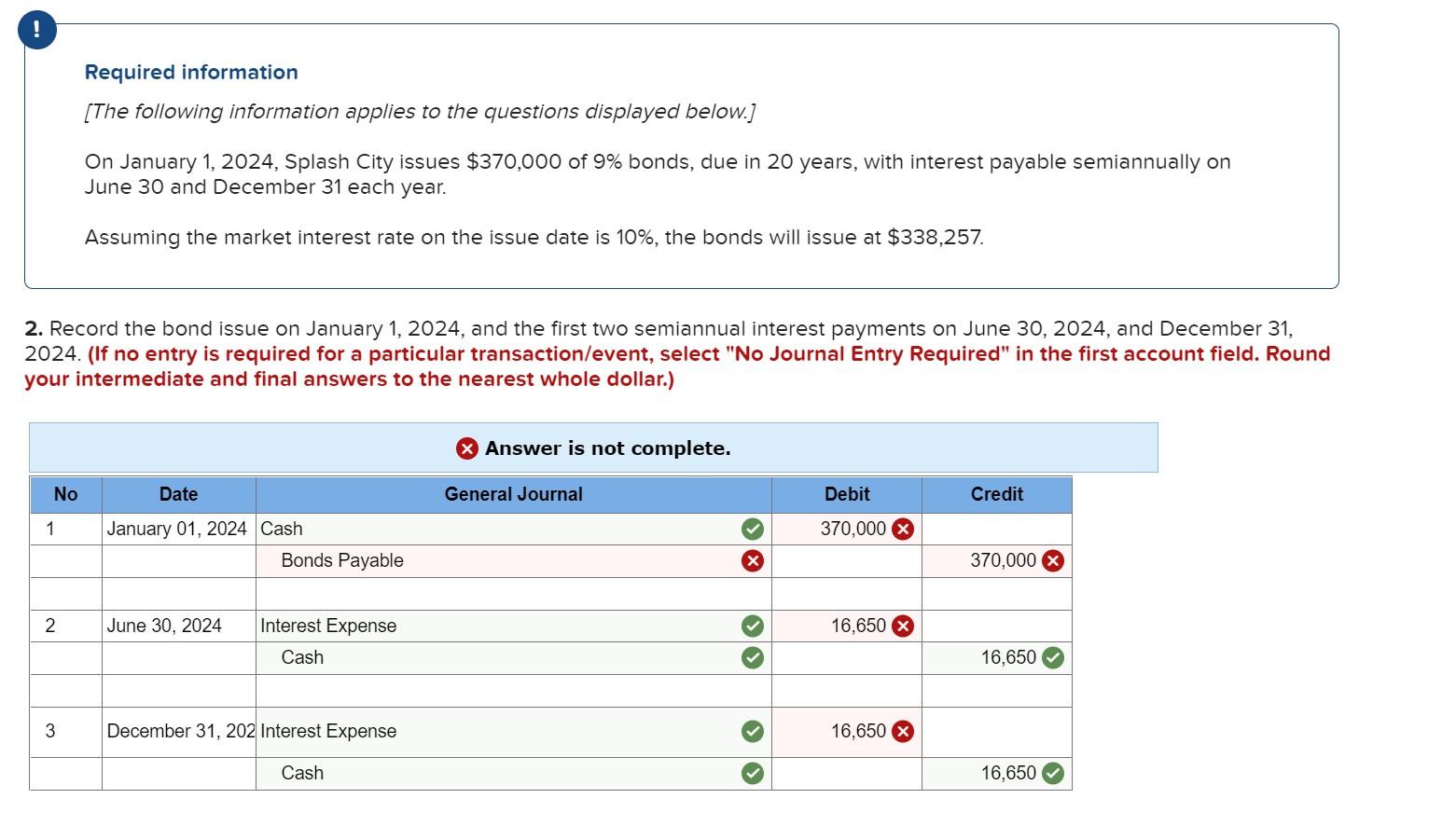Viewport: 1442px width, 840px height.
Task: Click entry number 1 cell
Action: coord(65,530)
